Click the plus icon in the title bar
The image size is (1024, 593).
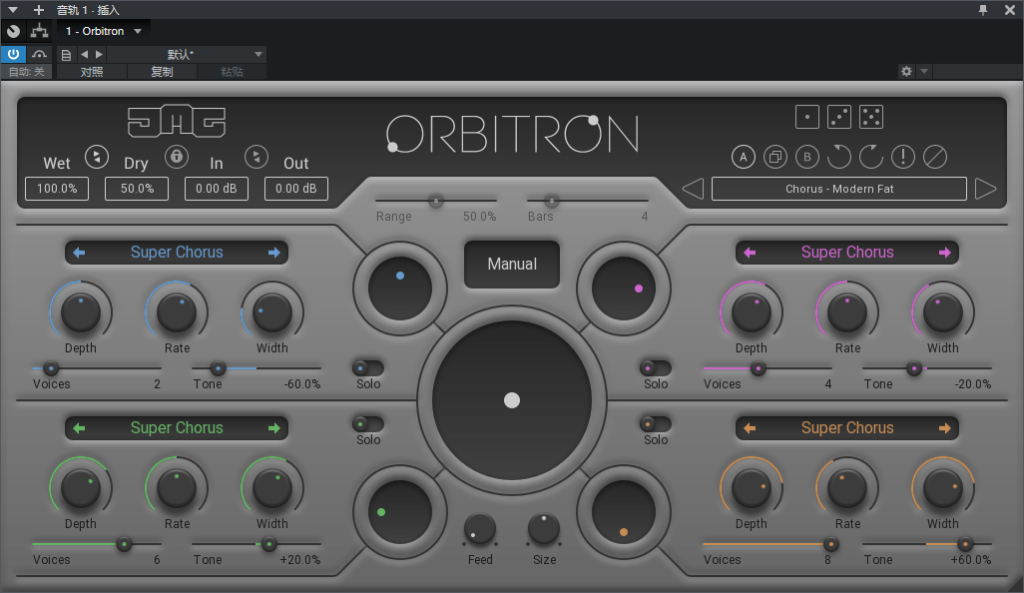pos(39,10)
